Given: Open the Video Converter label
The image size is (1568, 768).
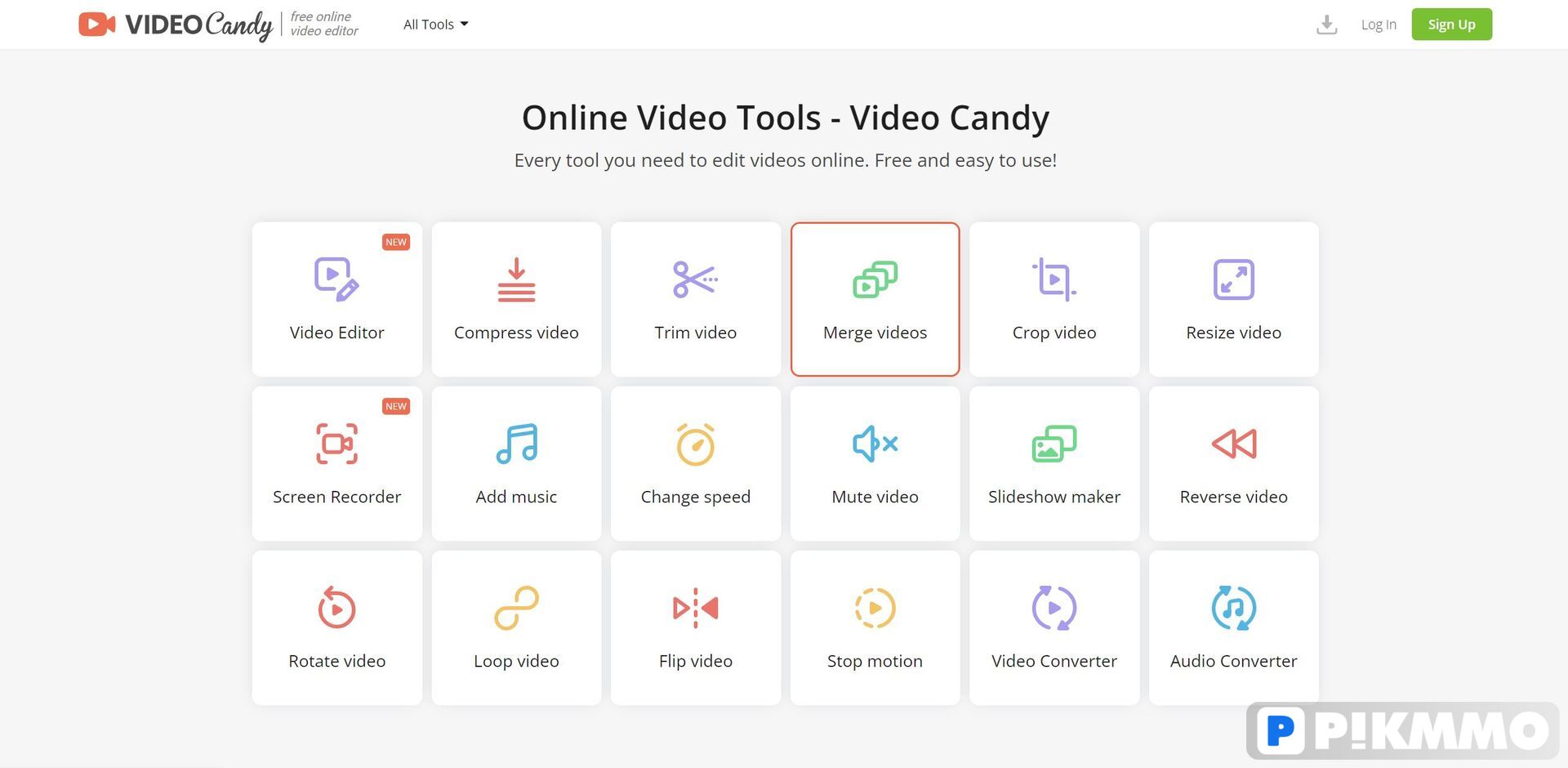Looking at the screenshot, I should (x=1054, y=661).
